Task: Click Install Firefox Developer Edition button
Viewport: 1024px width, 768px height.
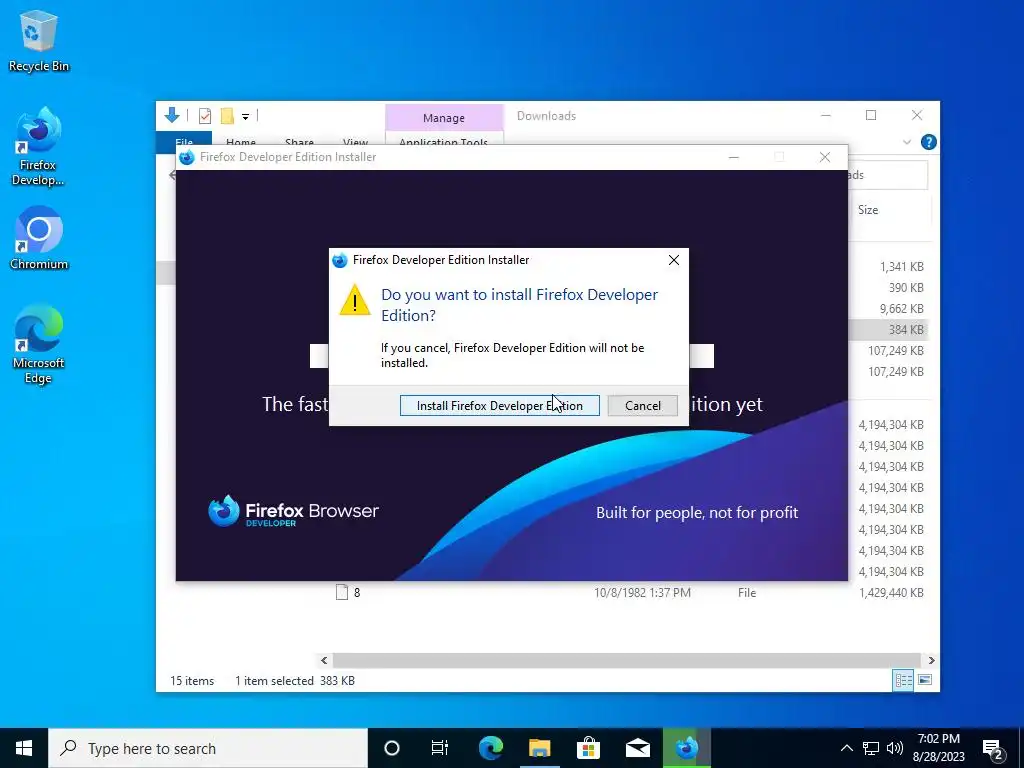Action: 500,406
